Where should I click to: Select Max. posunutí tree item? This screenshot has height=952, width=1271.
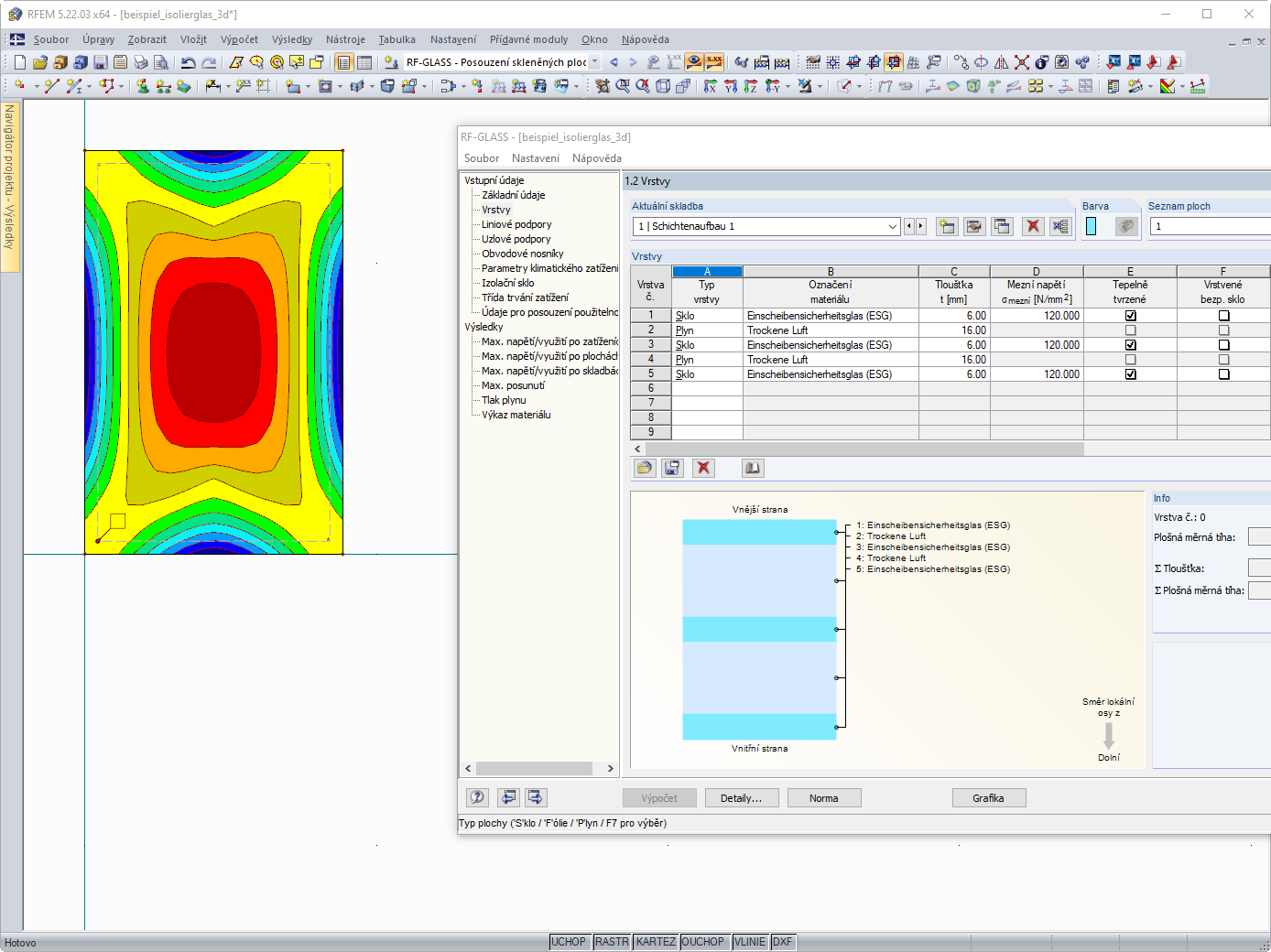click(513, 385)
